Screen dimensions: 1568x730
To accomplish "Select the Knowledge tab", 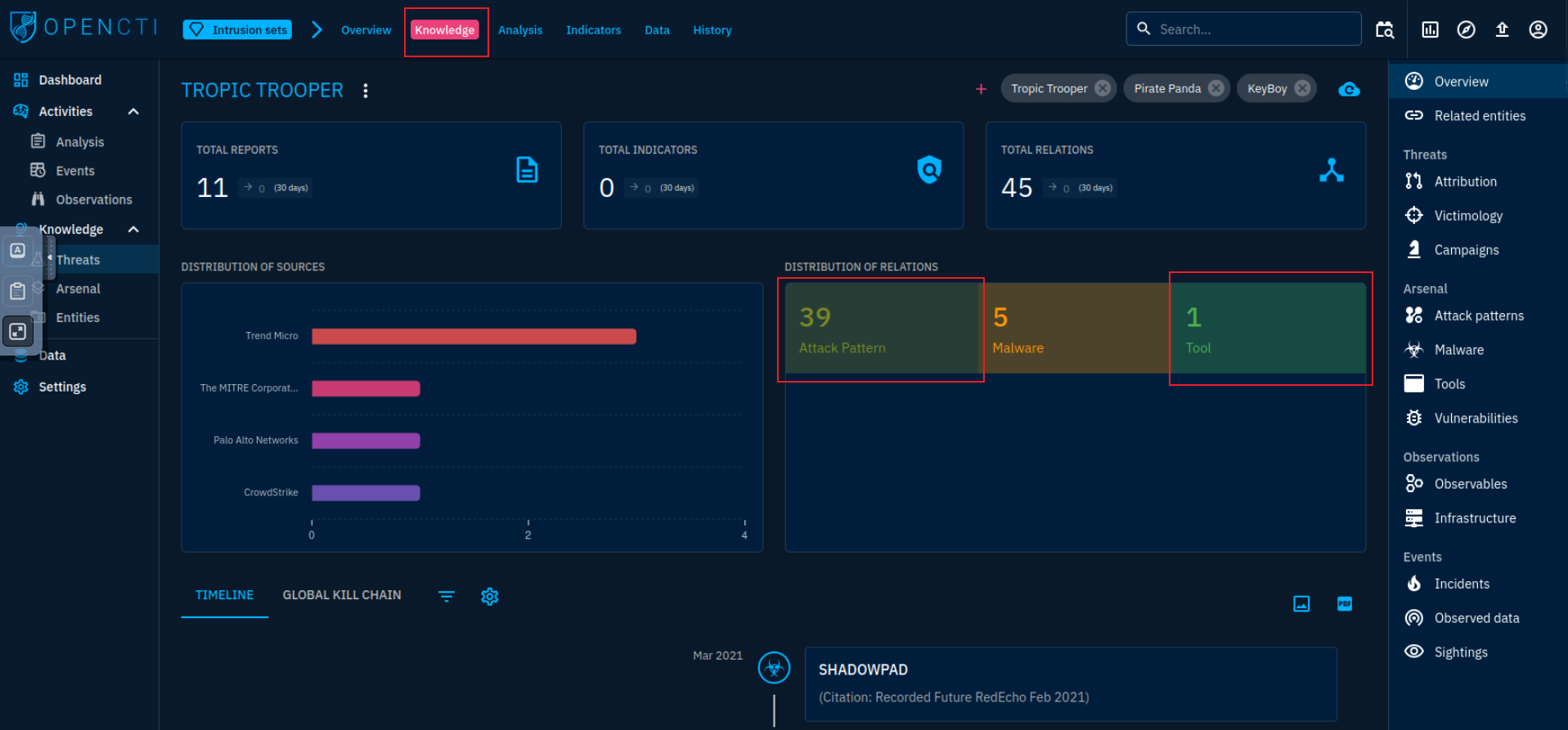I will click(x=444, y=30).
